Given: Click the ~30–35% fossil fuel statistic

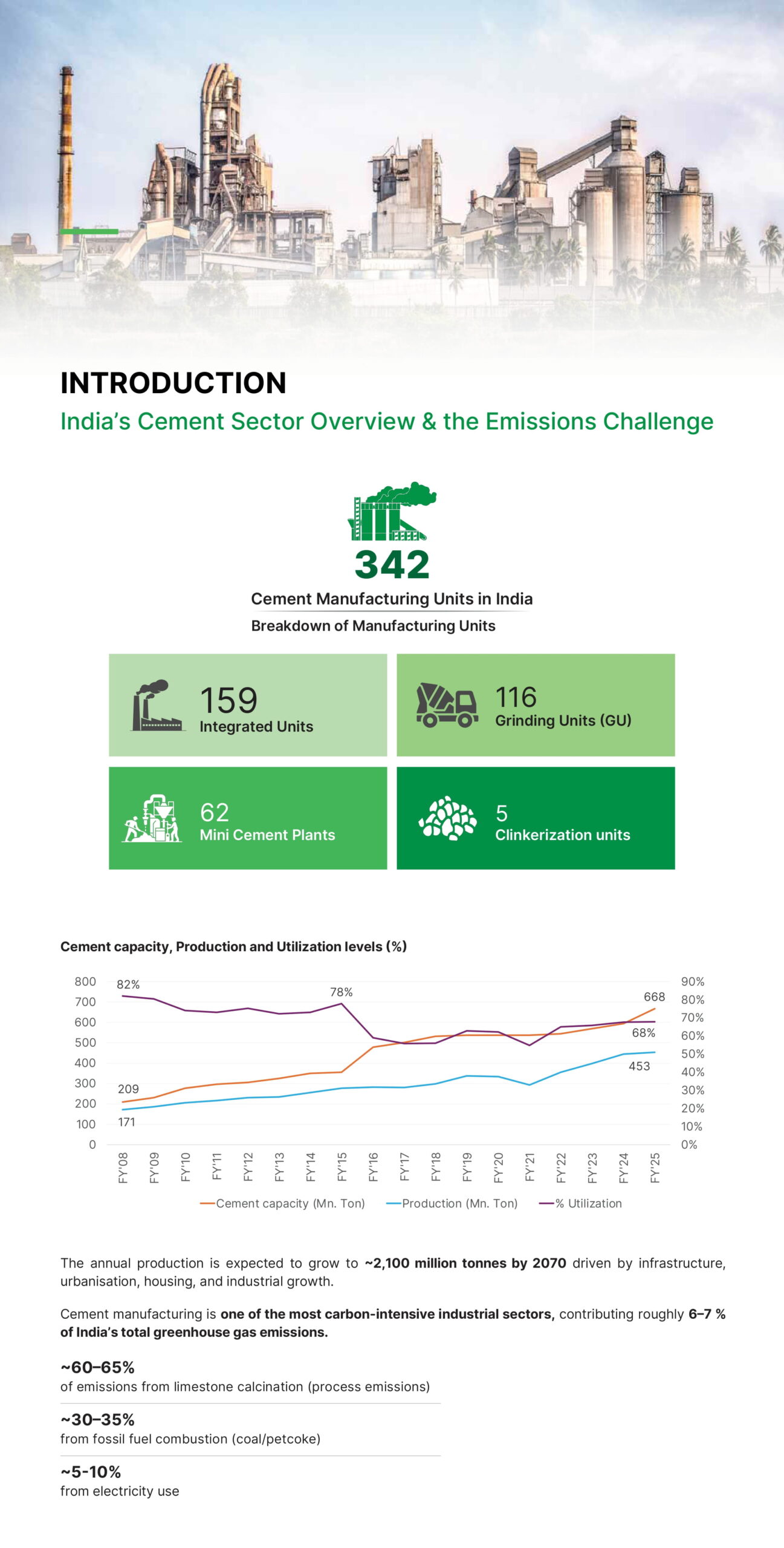Looking at the screenshot, I should (x=98, y=1419).
